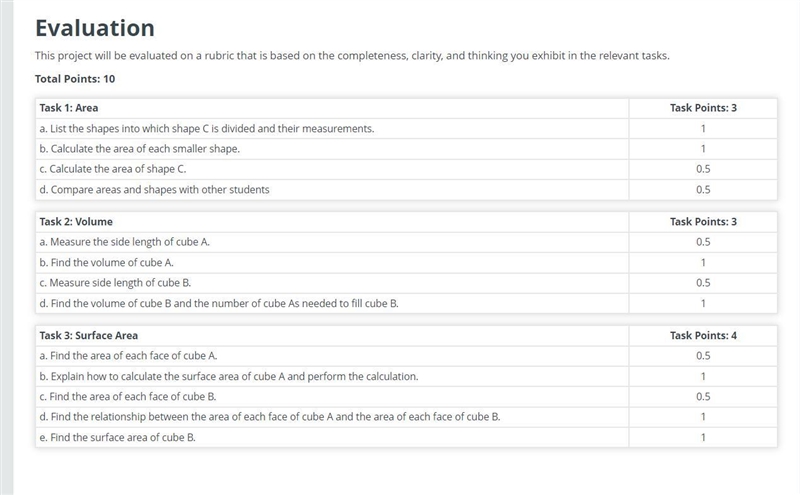Click the Task 1: Area header cell
This screenshot has width=800, height=495.
point(332,108)
